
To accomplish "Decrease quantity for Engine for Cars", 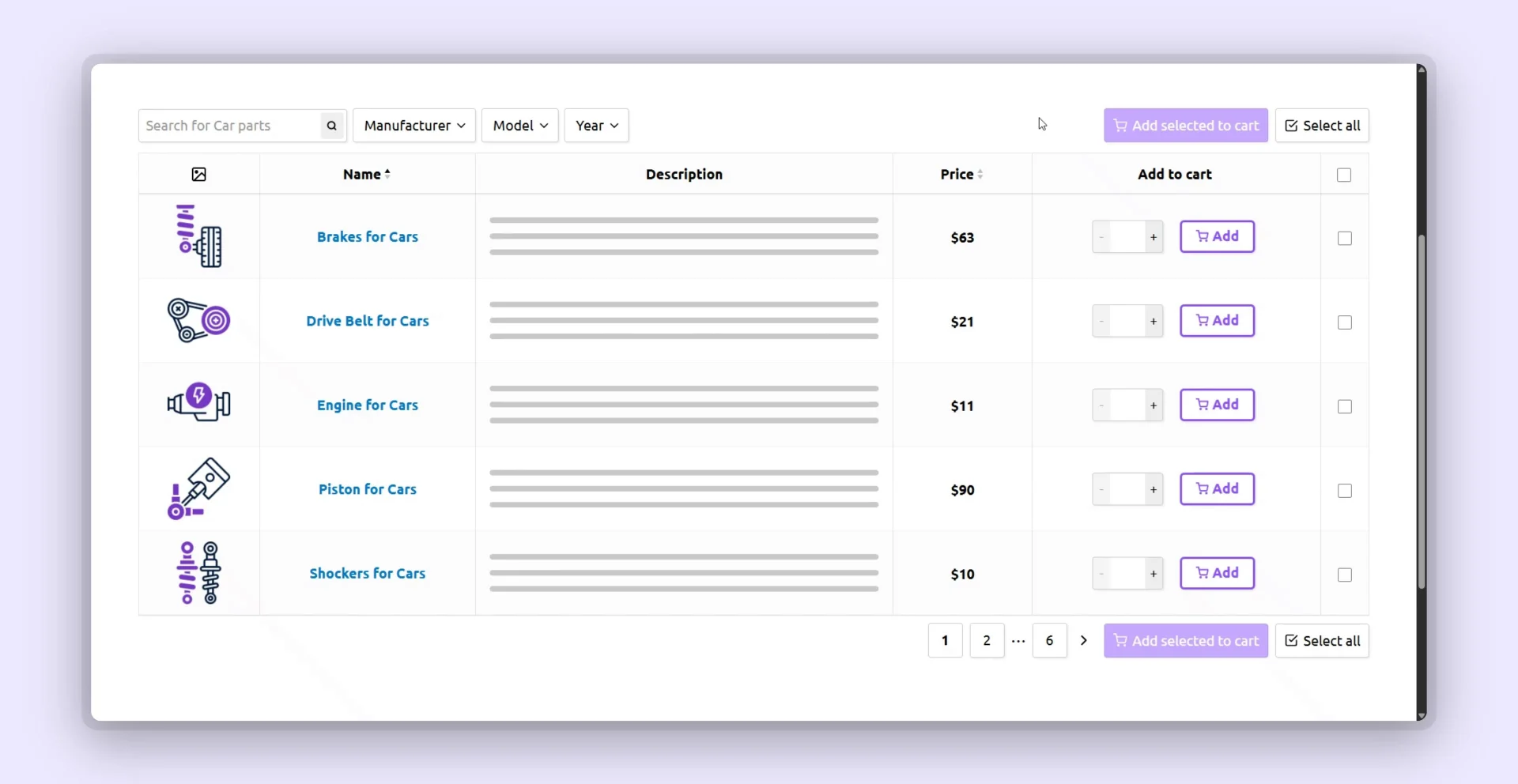I will (x=1101, y=405).
